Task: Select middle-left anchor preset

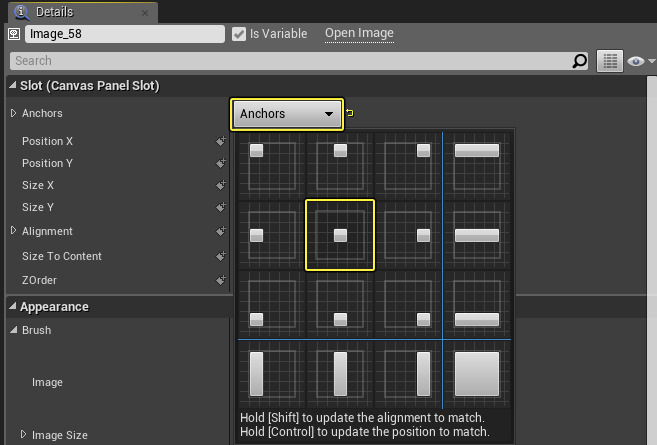Action: (272, 235)
